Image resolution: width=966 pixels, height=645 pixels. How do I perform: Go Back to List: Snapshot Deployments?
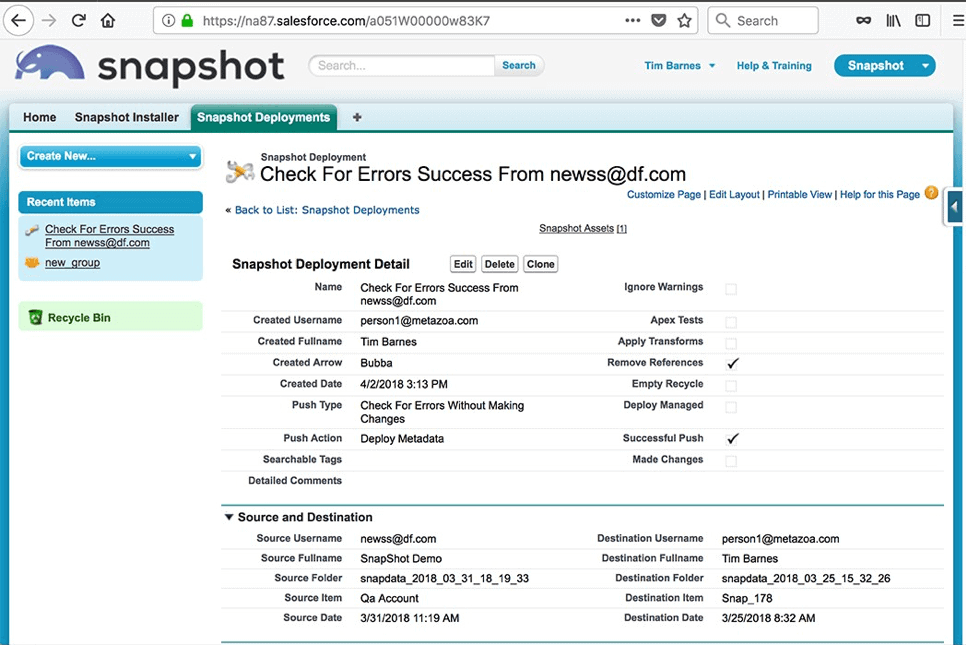click(327, 209)
